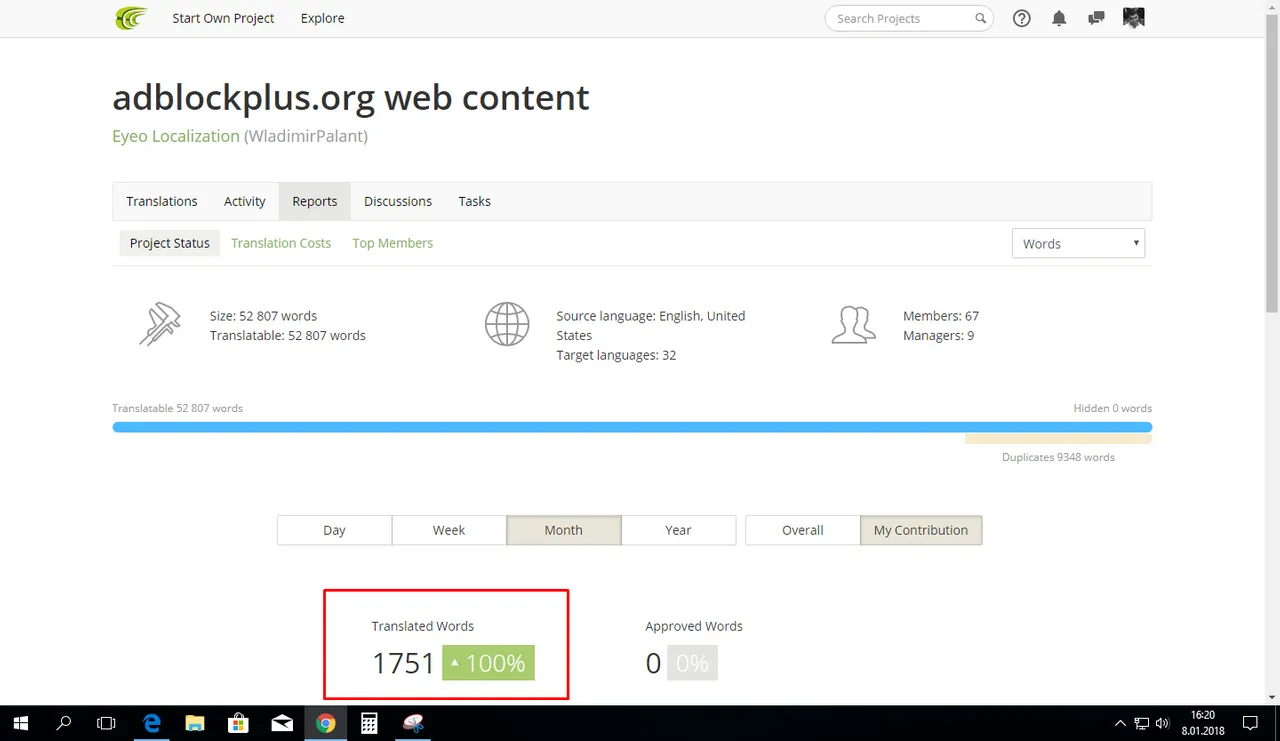This screenshot has height=741, width=1280.
Task: Click the grey 0% badge
Action: (x=692, y=663)
